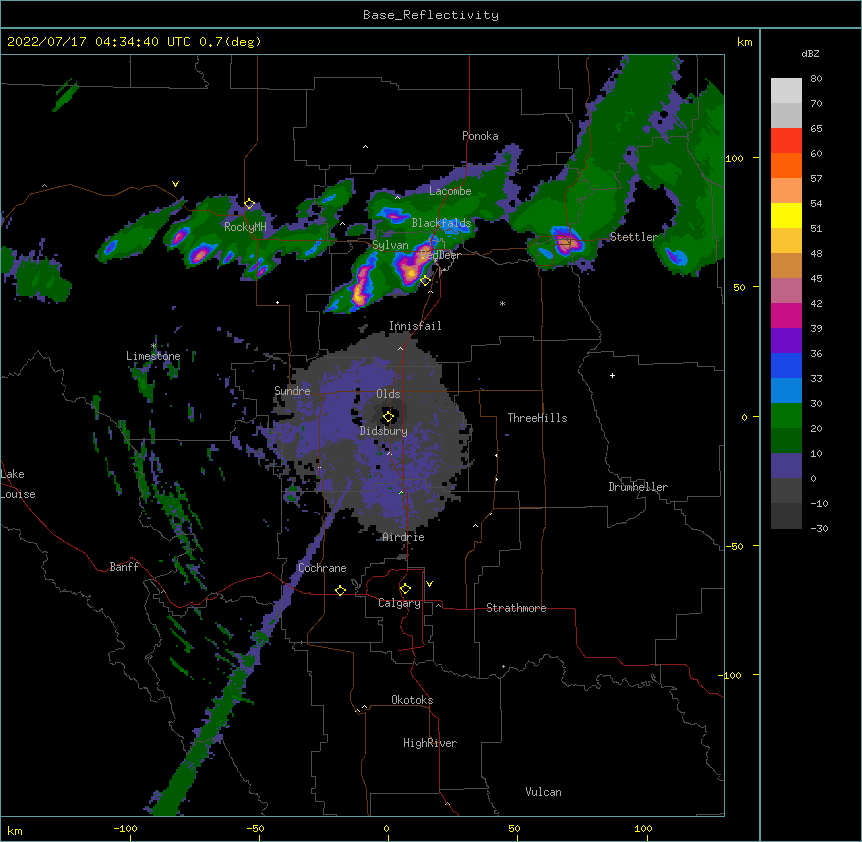
Task: Click the RockyMH map label
Action: point(245,227)
